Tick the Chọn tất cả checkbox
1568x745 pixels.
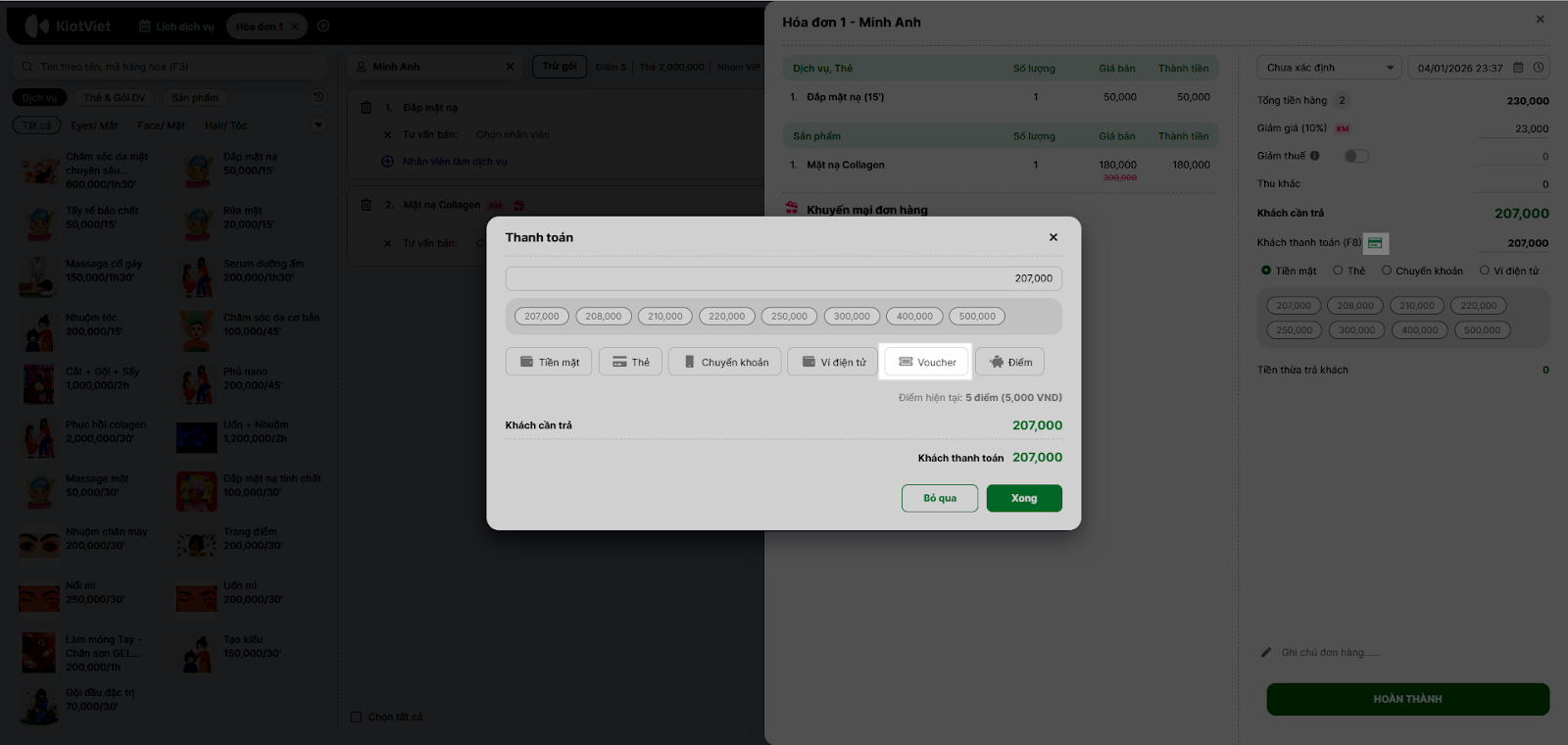(357, 717)
